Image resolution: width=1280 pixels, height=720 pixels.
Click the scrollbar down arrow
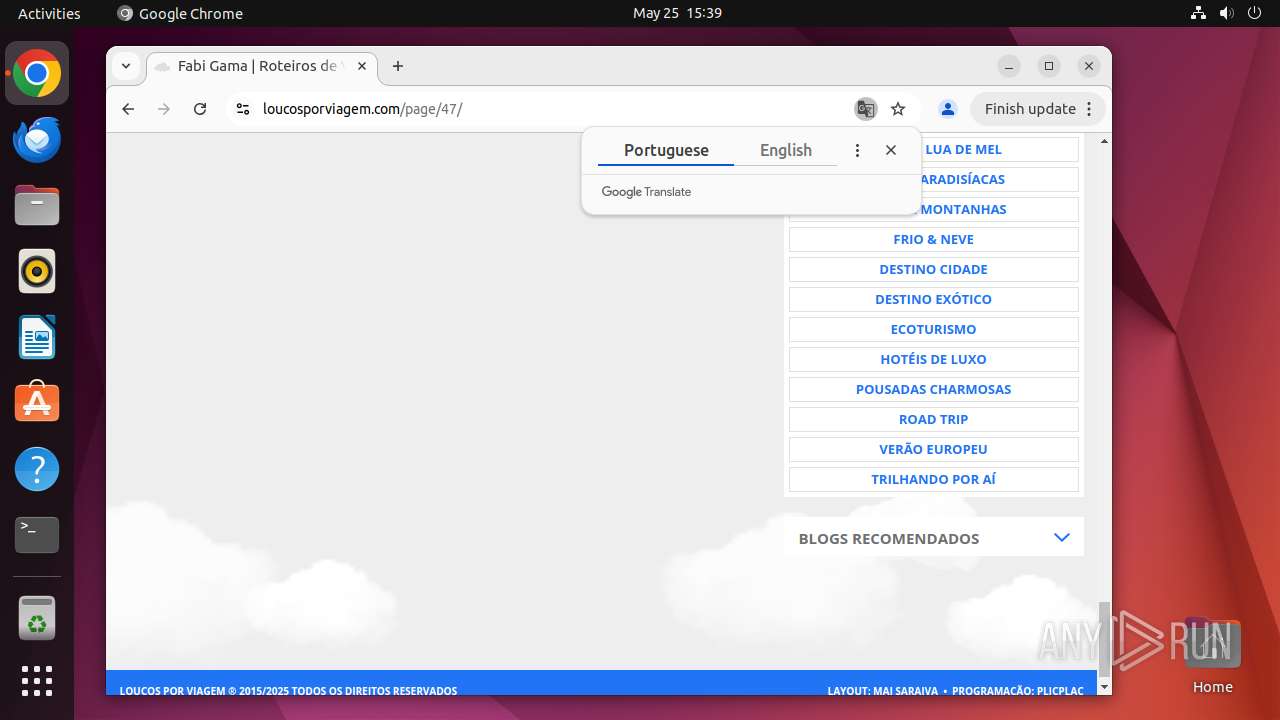(x=1104, y=687)
